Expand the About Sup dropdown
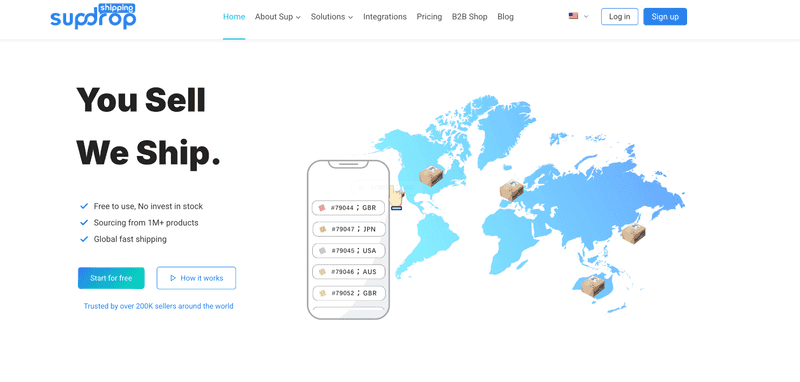The height and width of the screenshot is (382, 800). (x=278, y=17)
